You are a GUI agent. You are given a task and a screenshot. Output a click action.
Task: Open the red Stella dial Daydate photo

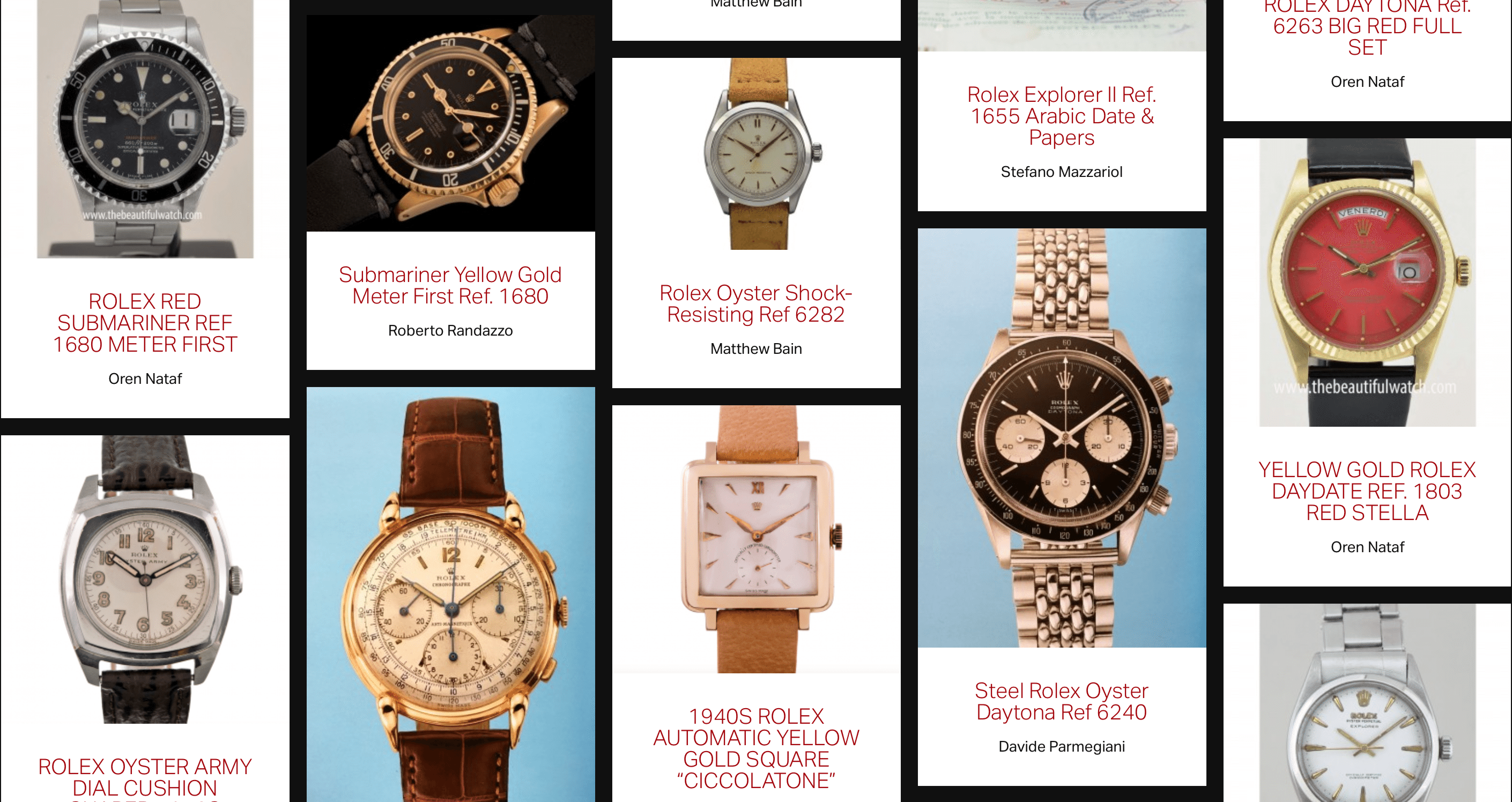coord(1368,282)
